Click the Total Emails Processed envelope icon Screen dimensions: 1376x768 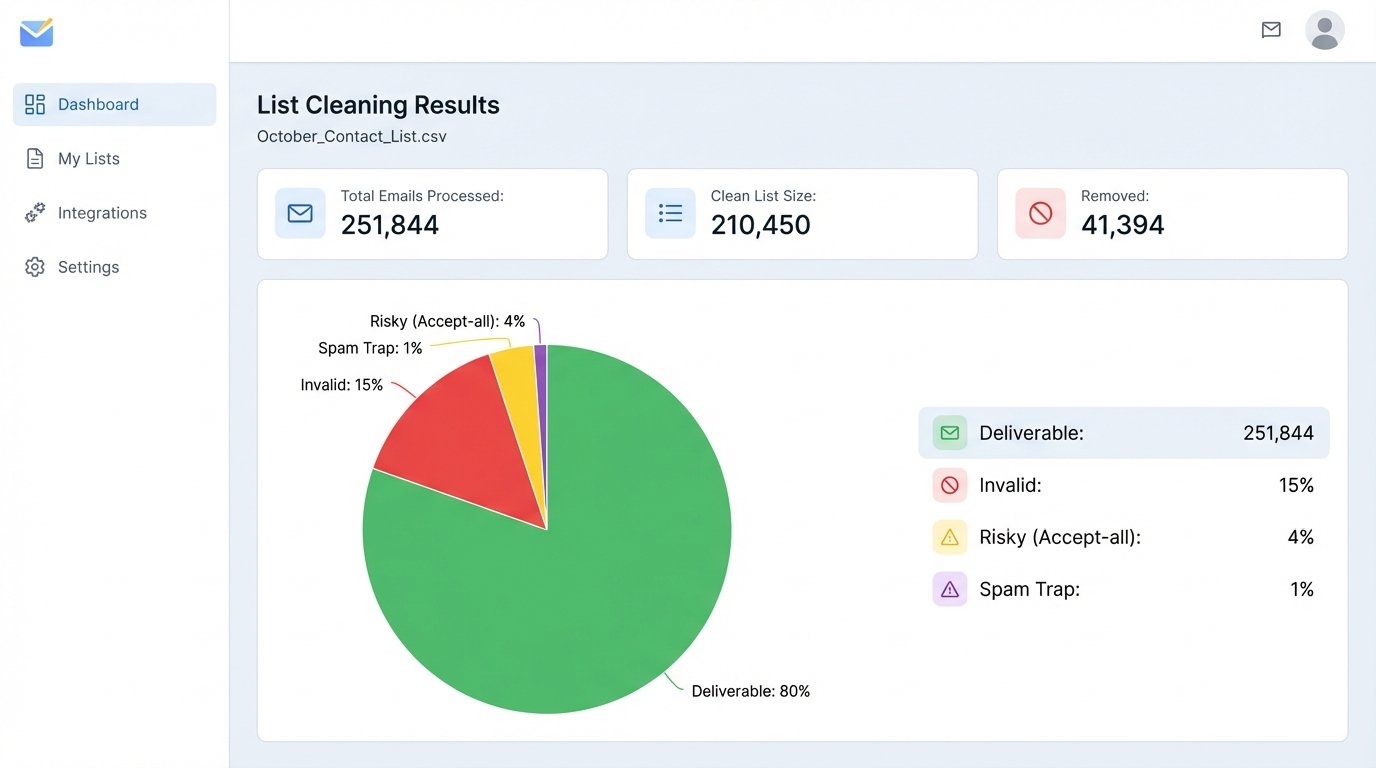[300, 213]
